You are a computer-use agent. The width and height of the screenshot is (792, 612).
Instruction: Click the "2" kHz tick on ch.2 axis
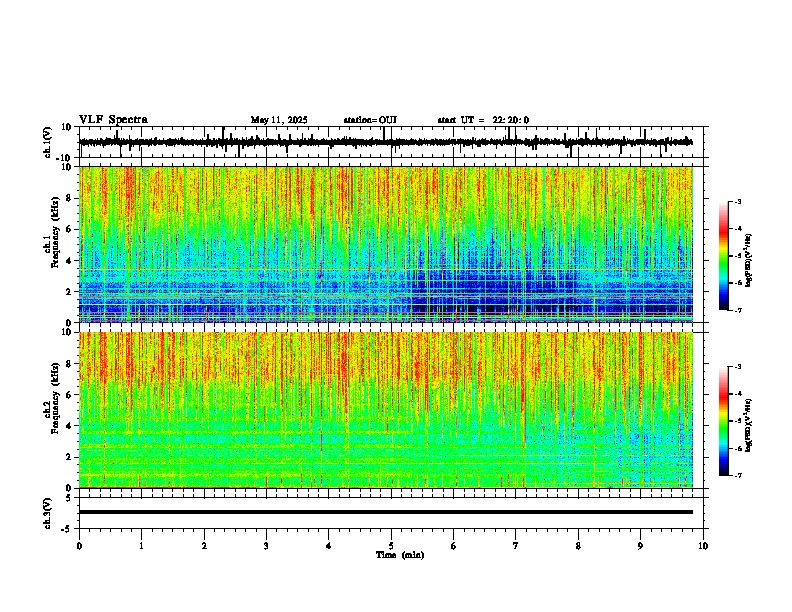[69, 457]
